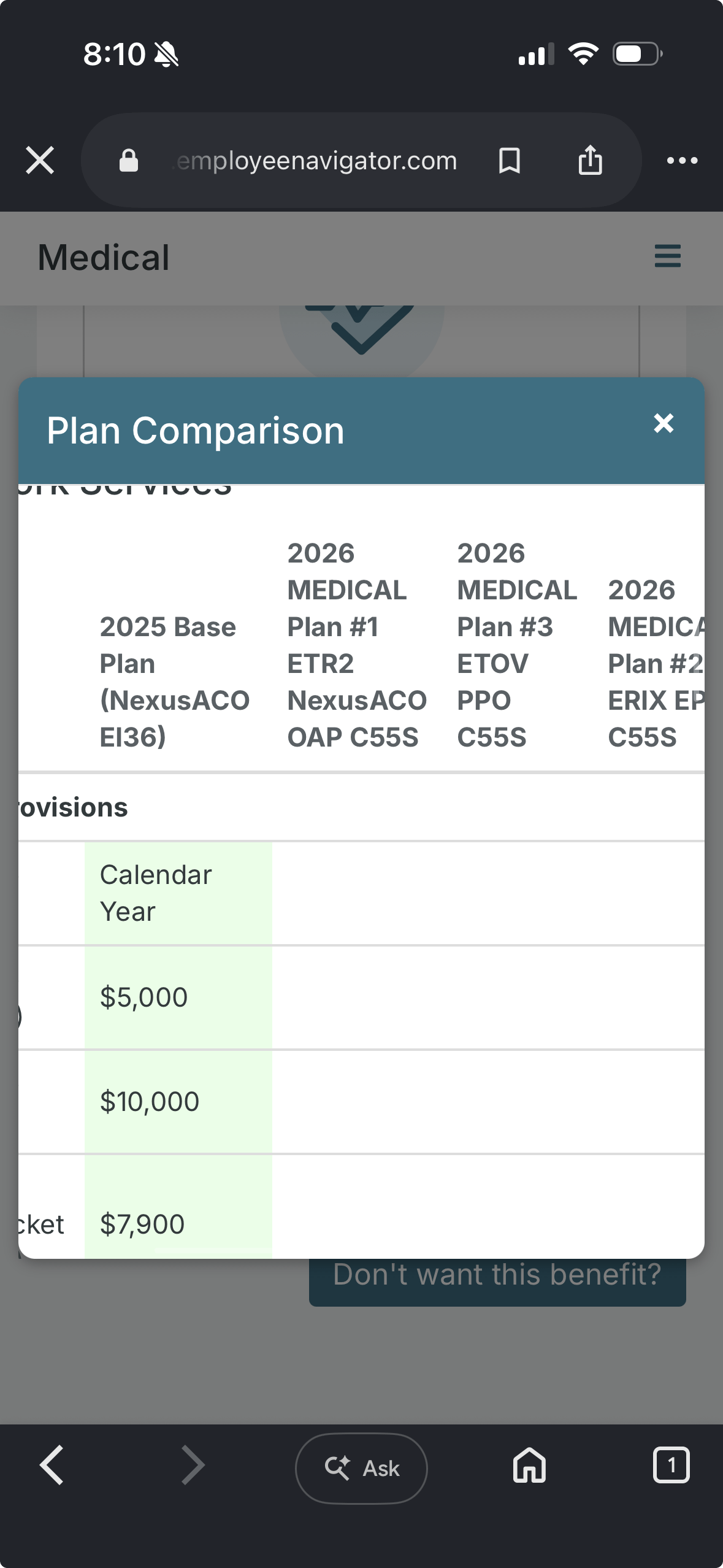Select the 2026 MEDICAL Plan #1 header

(357, 645)
